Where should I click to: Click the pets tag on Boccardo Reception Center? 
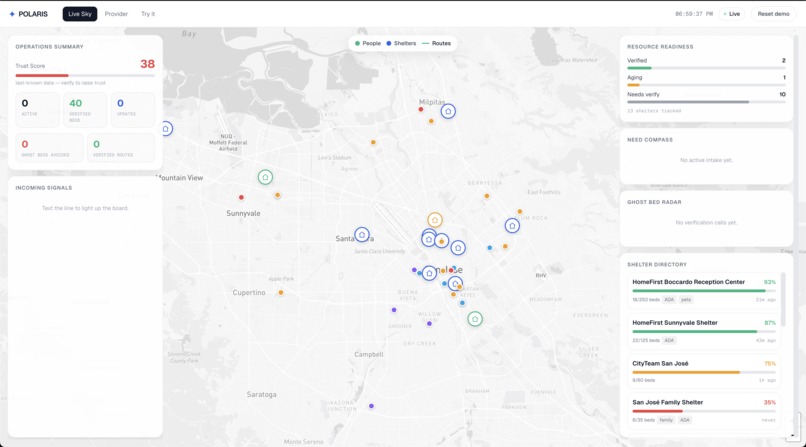point(686,300)
